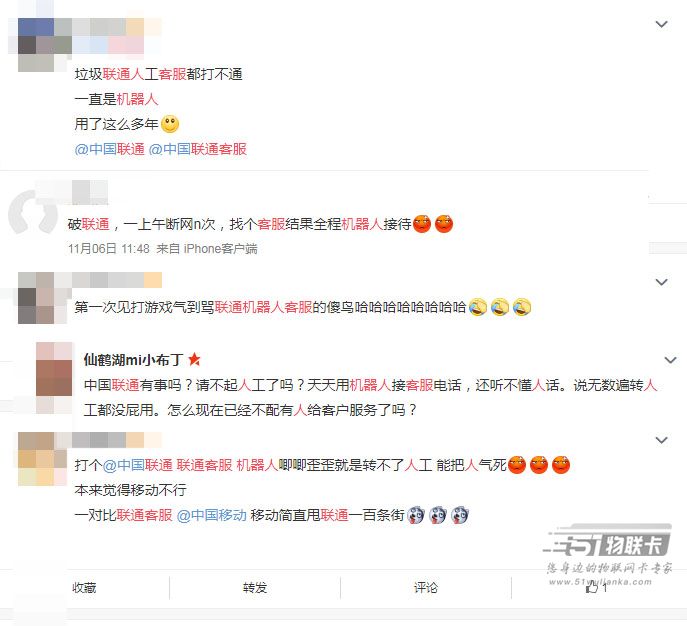Click the 收藏 button
Image resolution: width=687 pixels, height=626 pixels.
(84, 587)
